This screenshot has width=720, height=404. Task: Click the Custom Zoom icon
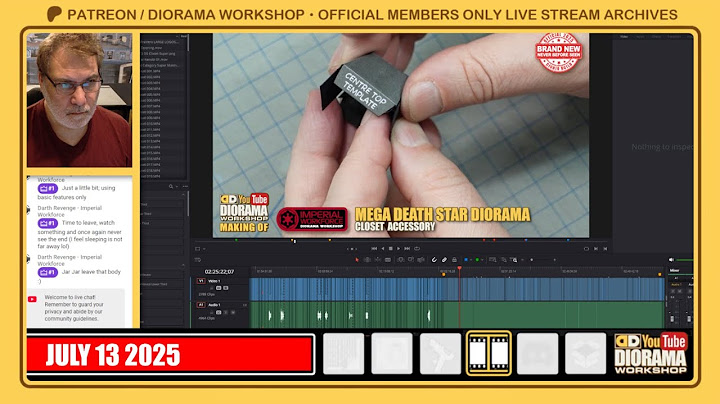click(514, 260)
